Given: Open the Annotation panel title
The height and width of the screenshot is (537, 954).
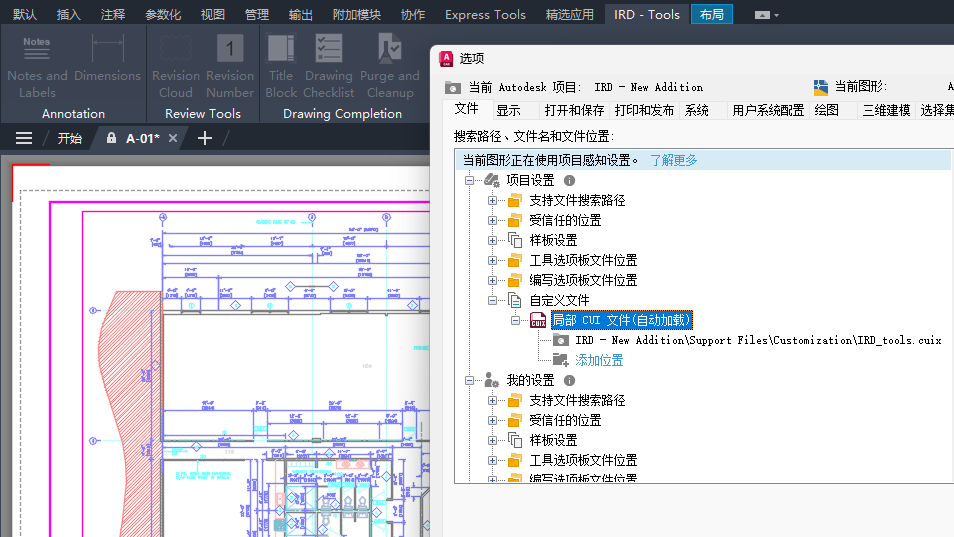Looking at the screenshot, I should tap(74, 113).
